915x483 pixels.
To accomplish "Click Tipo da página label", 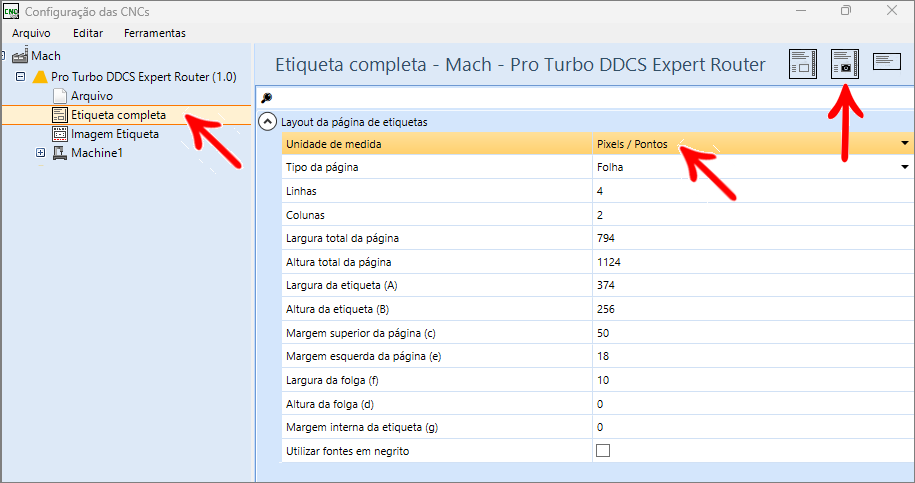I will click(322, 167).
